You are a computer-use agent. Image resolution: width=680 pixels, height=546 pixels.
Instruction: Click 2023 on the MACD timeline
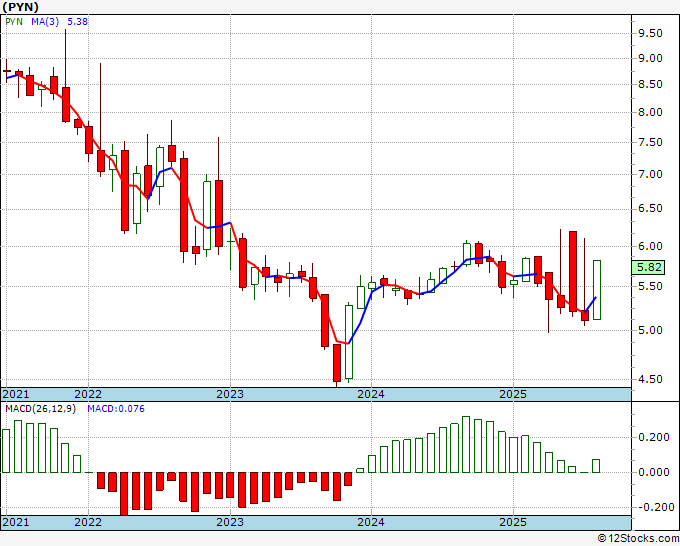tap(230, 522)
